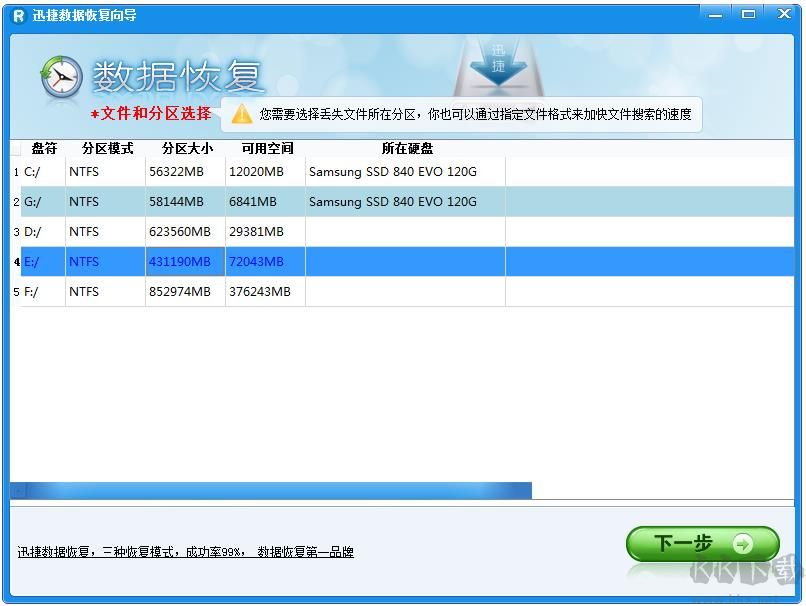Click the 58144MB partition size cell

185,201
